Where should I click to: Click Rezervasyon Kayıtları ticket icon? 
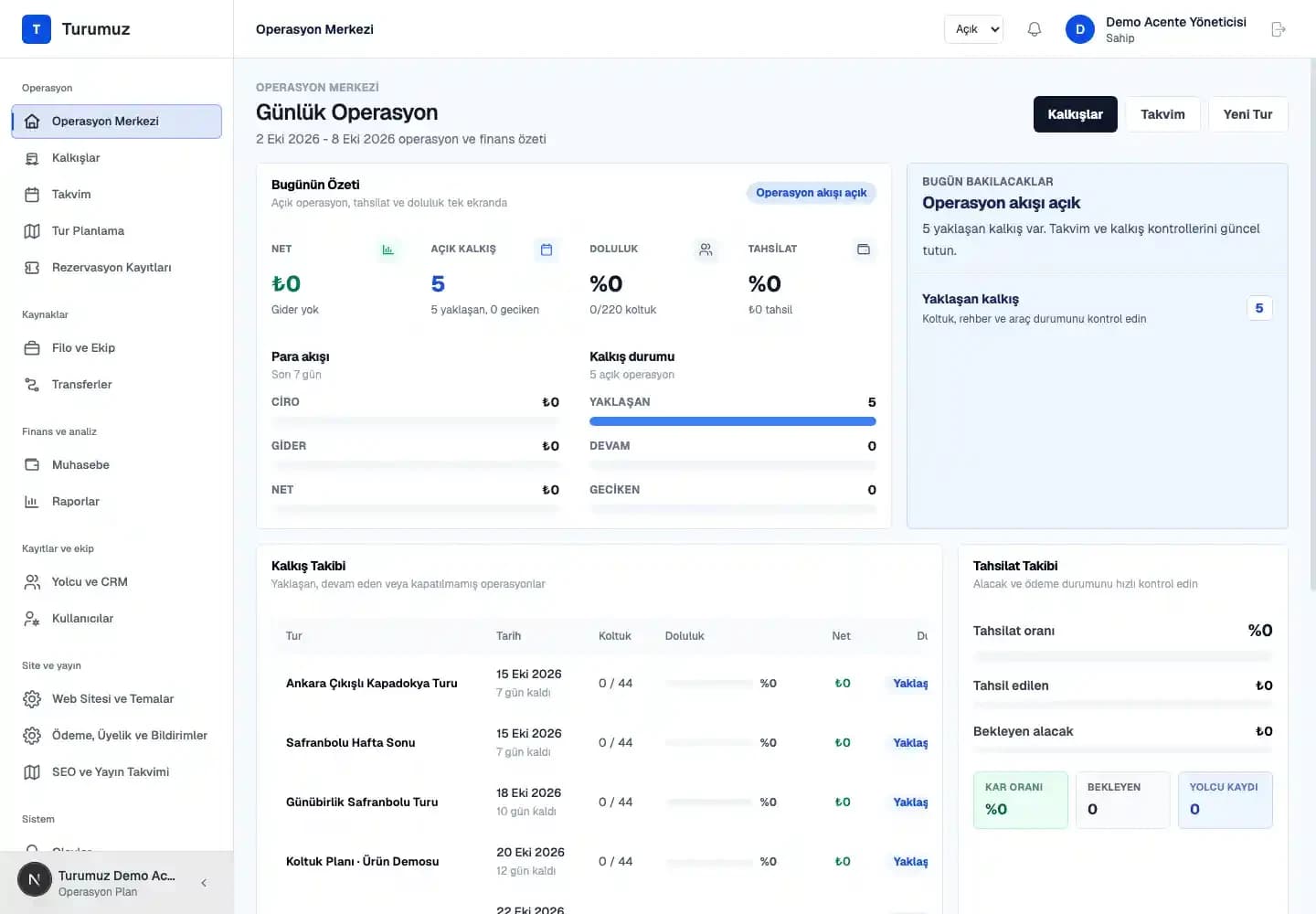(x=32, y=268)
